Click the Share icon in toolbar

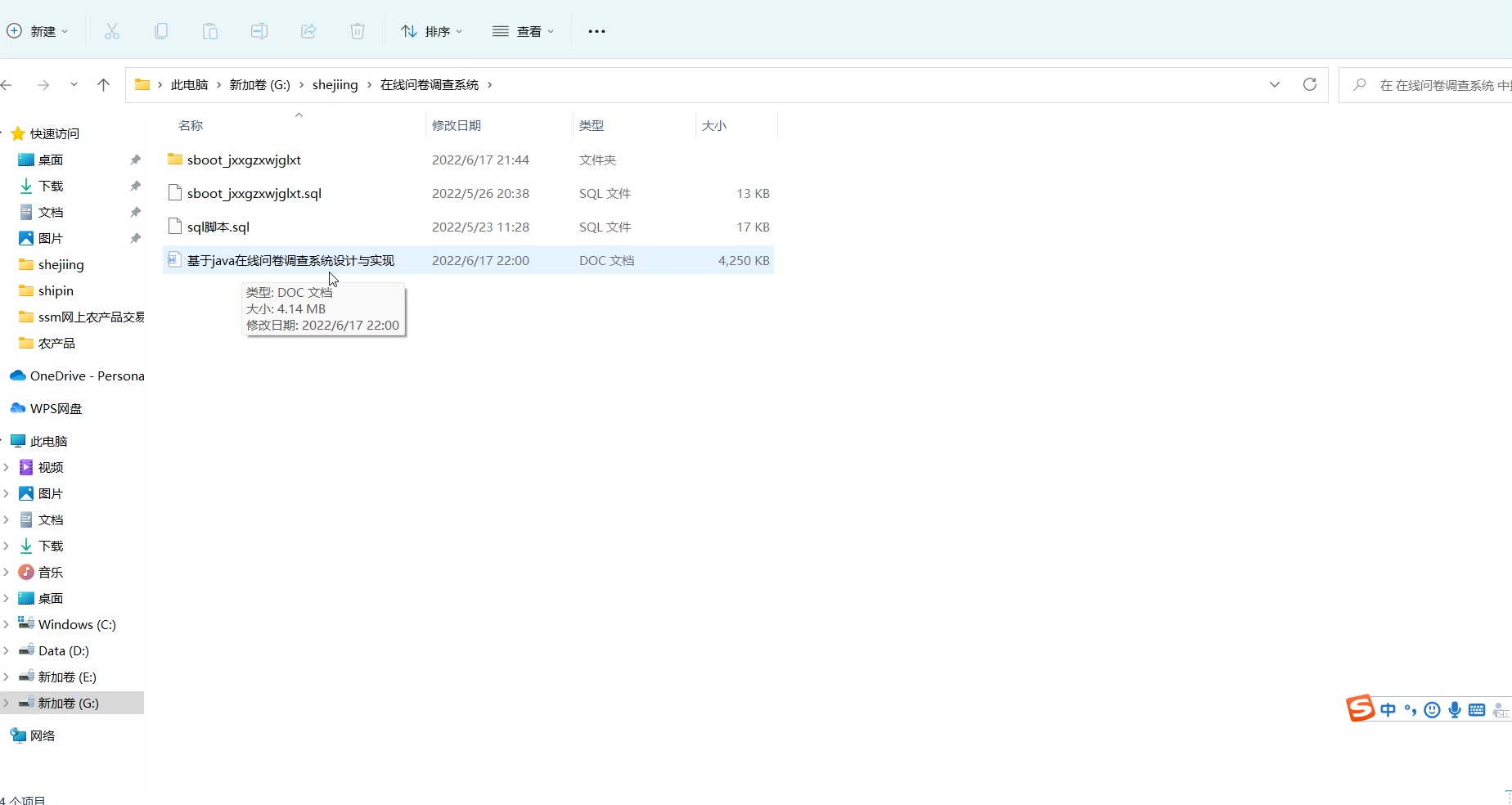[308, 31]
